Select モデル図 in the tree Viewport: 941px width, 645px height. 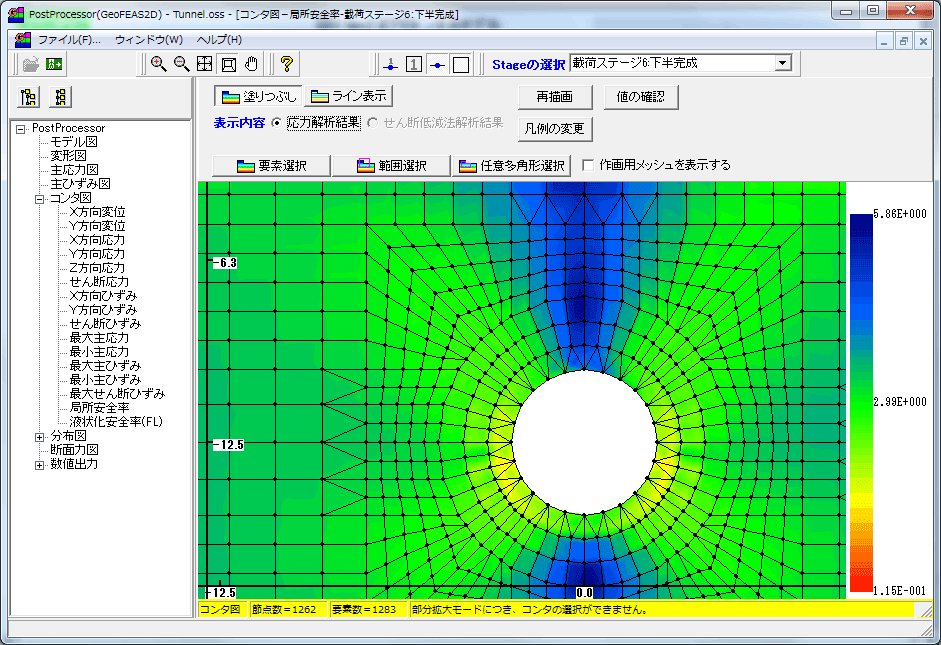pyautogui.click(x=73, y=142)
